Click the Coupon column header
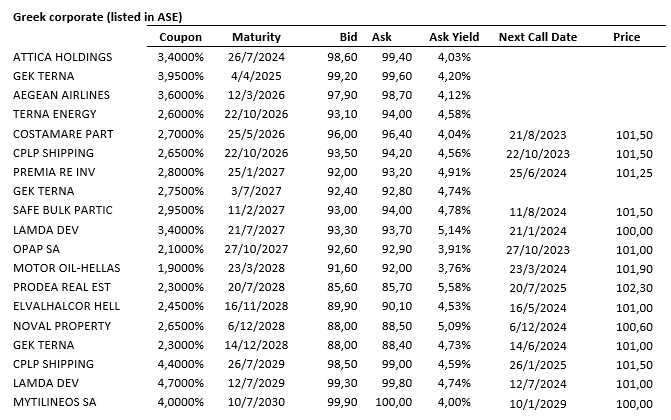This screenshot has width=671, height=420. [181, 37]
